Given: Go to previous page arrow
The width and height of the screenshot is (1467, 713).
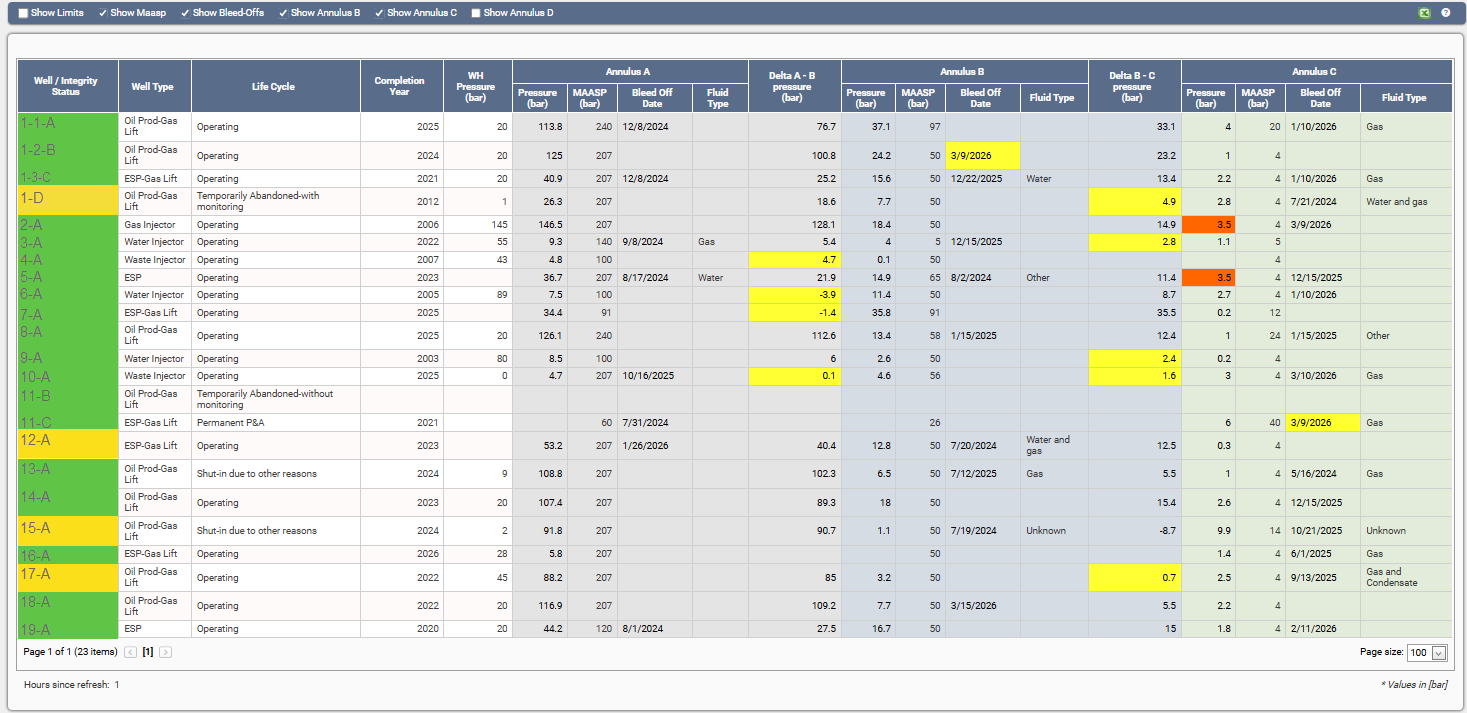Looking at the screenshot, I should [x=130, y=652].
